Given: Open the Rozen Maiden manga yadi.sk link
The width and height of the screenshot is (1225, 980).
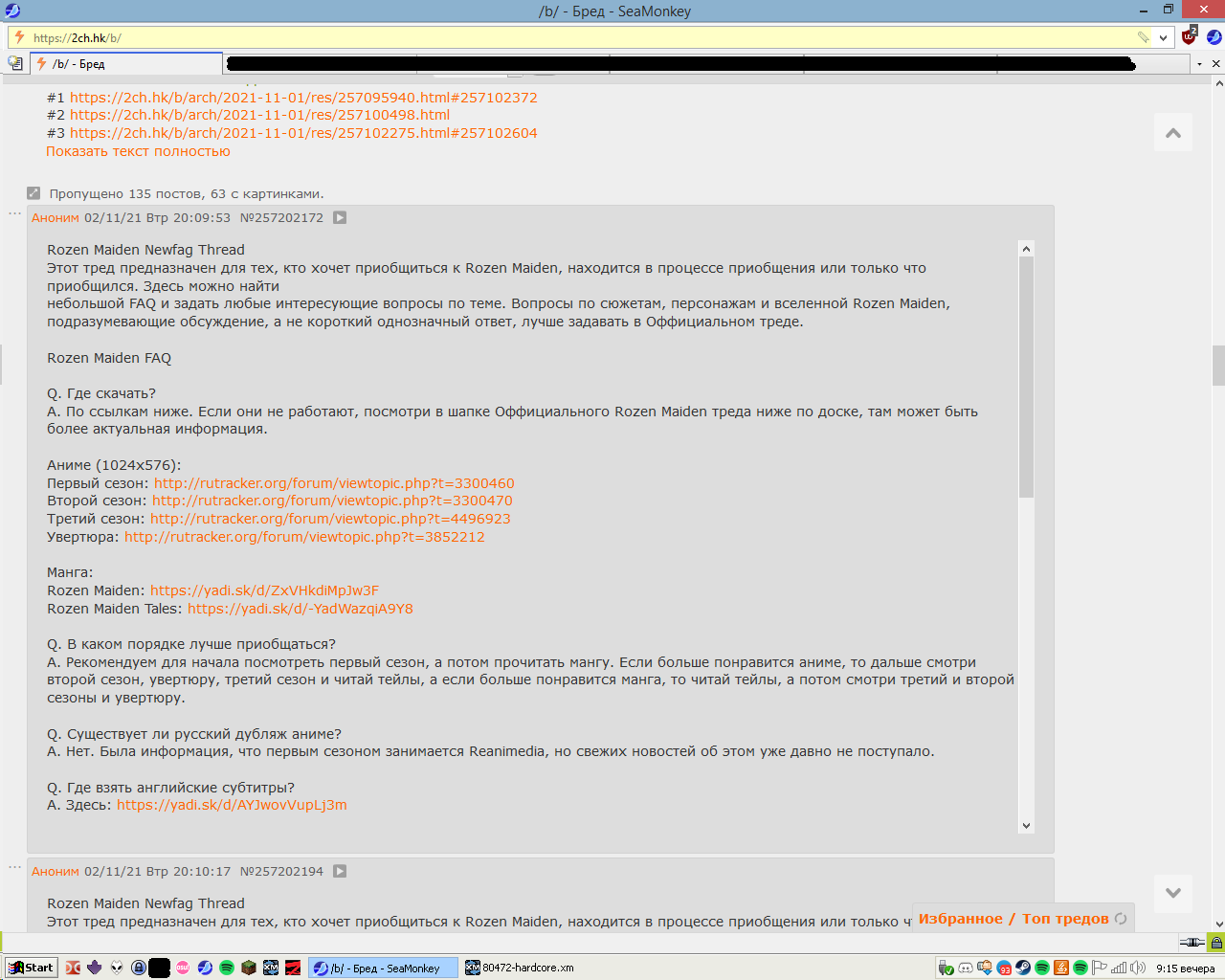Looking at the screenshot, I should [x=264, y=590].
